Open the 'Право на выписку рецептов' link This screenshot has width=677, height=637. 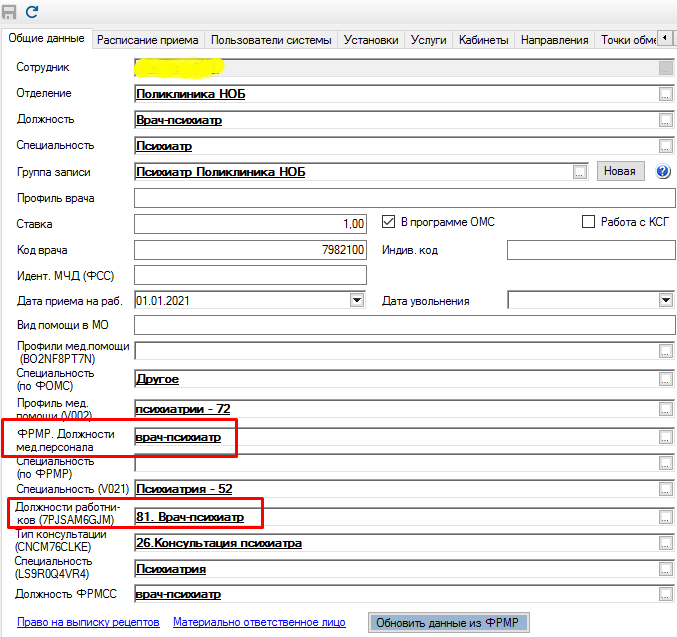tap(87, 622)
